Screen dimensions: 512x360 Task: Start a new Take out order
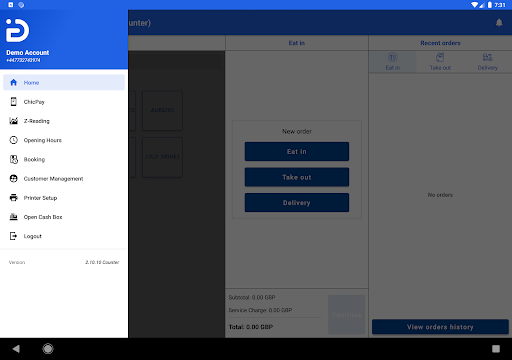coord(297,177)
